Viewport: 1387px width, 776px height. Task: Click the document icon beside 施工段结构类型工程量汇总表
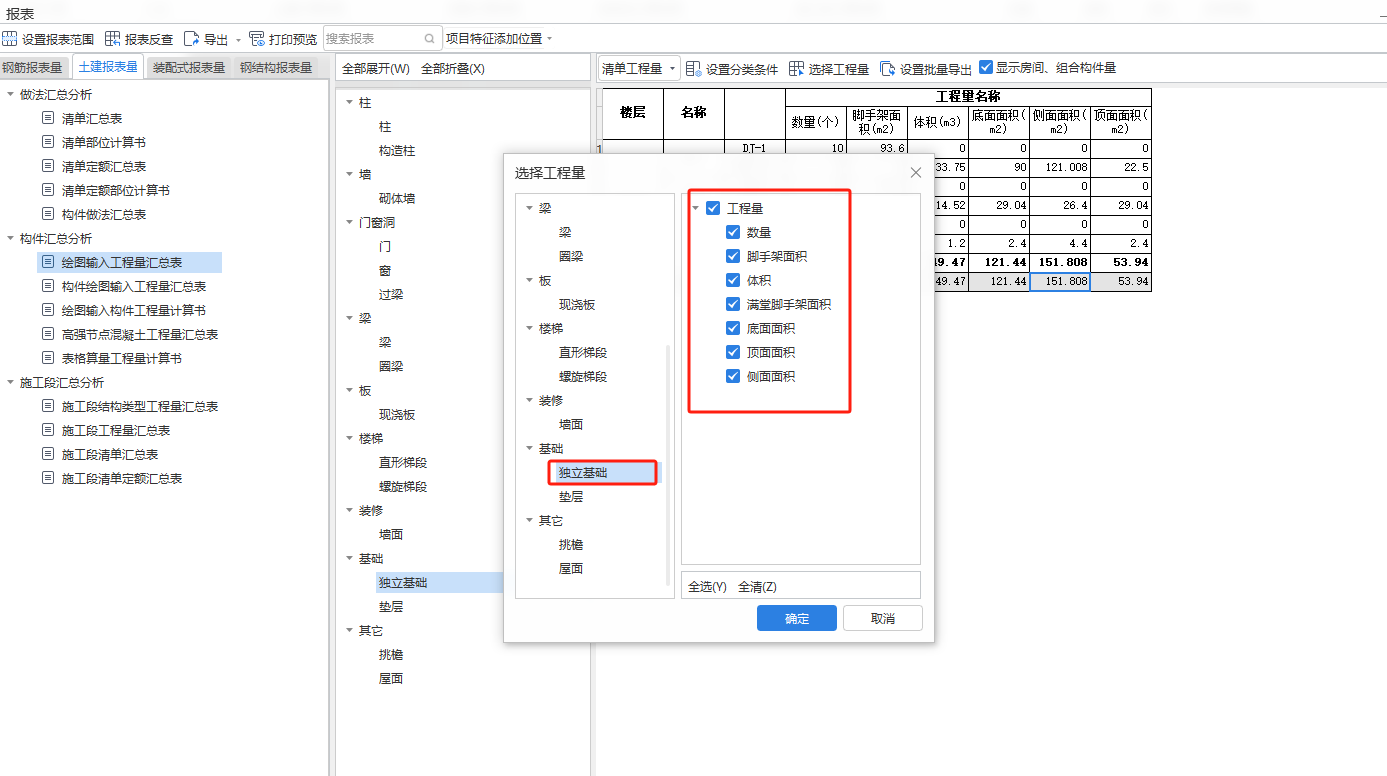click(48, 406)
